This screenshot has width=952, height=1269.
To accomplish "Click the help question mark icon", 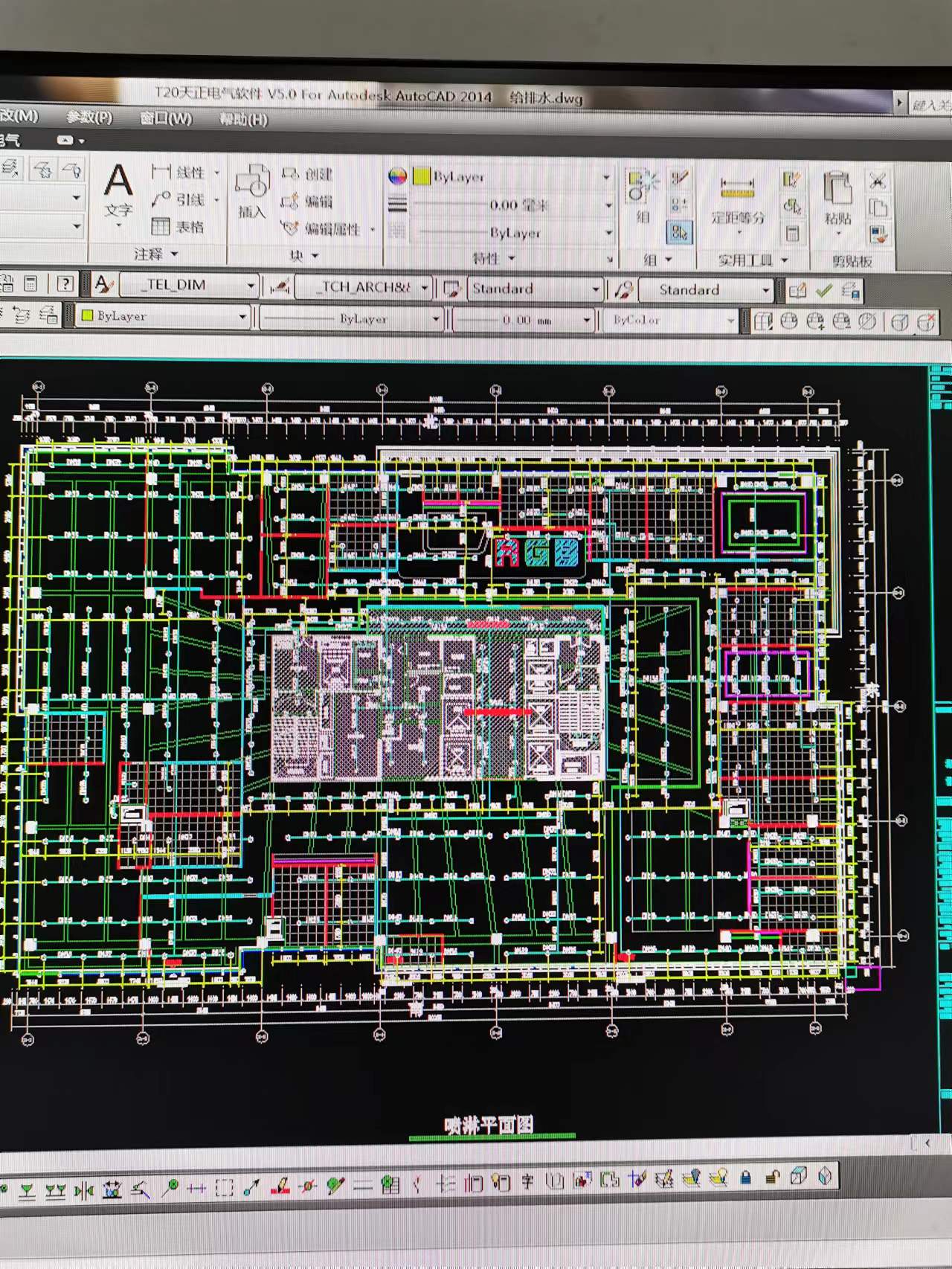I will (x=65, y=283).
